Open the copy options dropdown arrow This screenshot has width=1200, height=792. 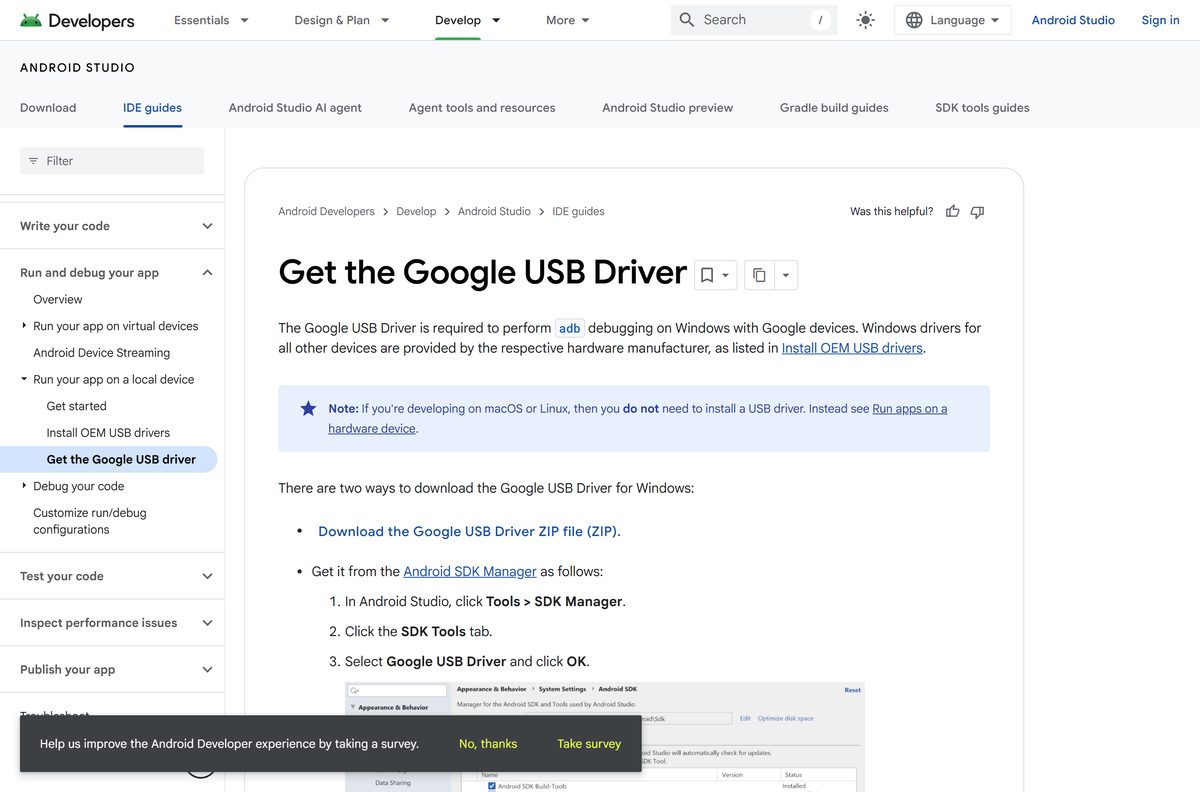pyautogui.click(x=785, y=275)
